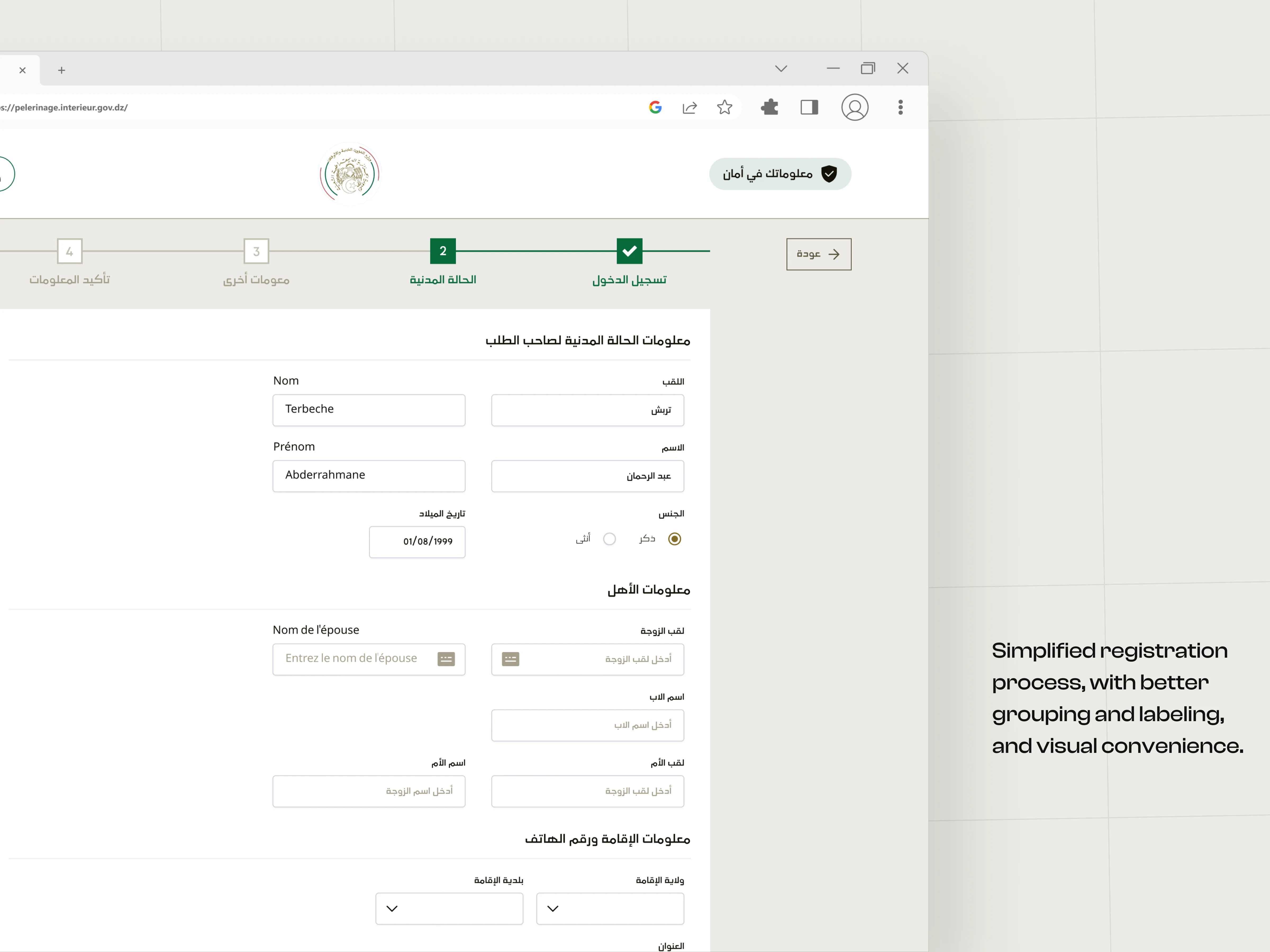The width and height of the screenshot is (1270, 952).
Task: Expand the tab search chevron
Action: pos(781,68)
